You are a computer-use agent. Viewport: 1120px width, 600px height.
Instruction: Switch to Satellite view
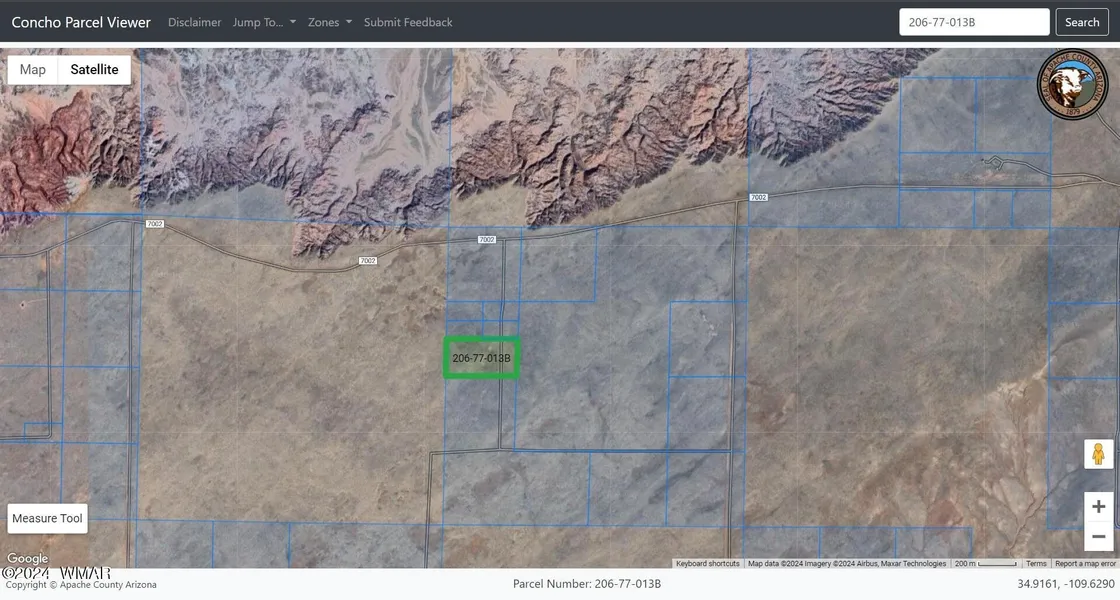[x=94, y=70]
